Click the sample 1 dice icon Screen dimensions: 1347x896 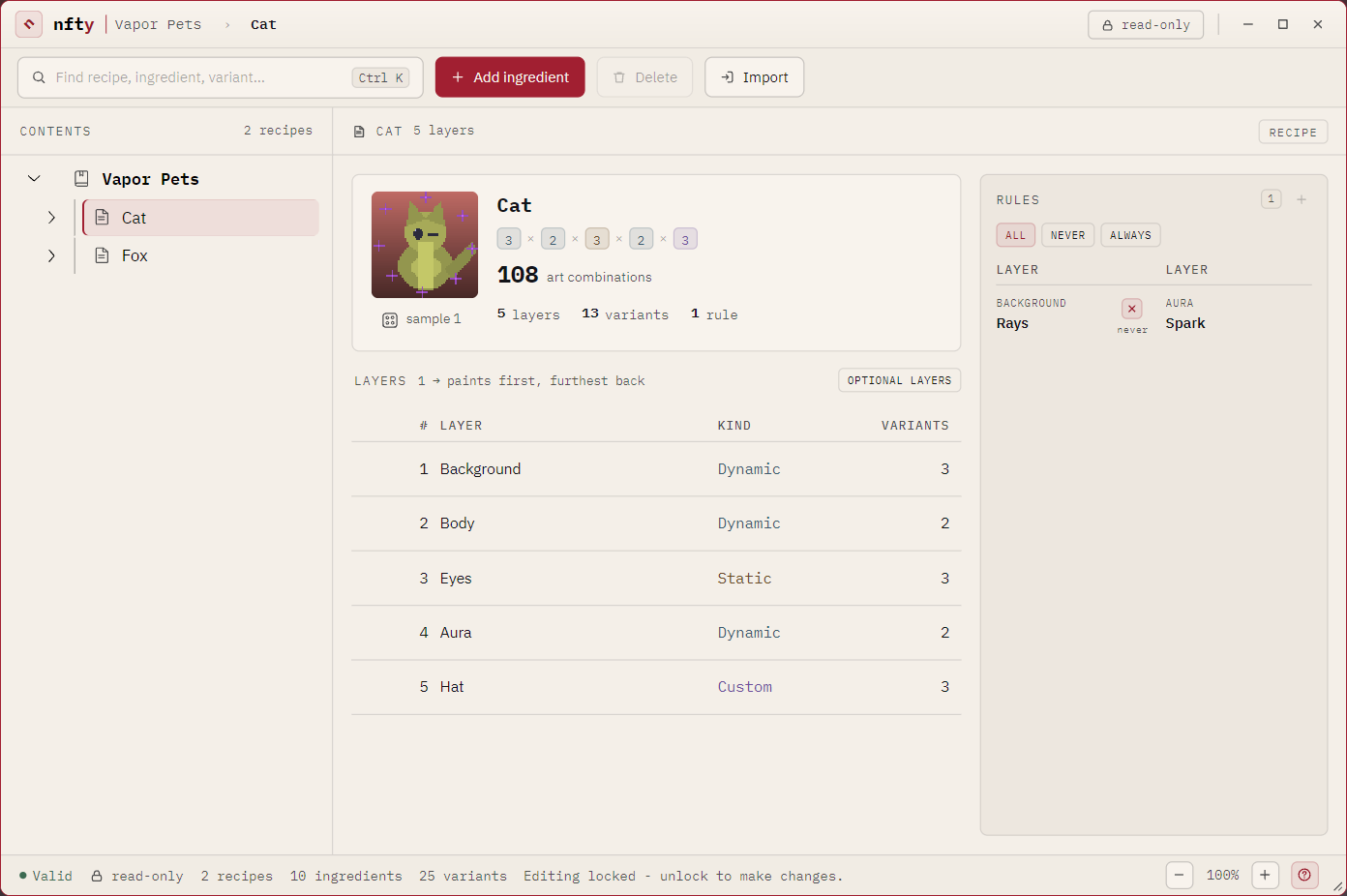(390, 319)
